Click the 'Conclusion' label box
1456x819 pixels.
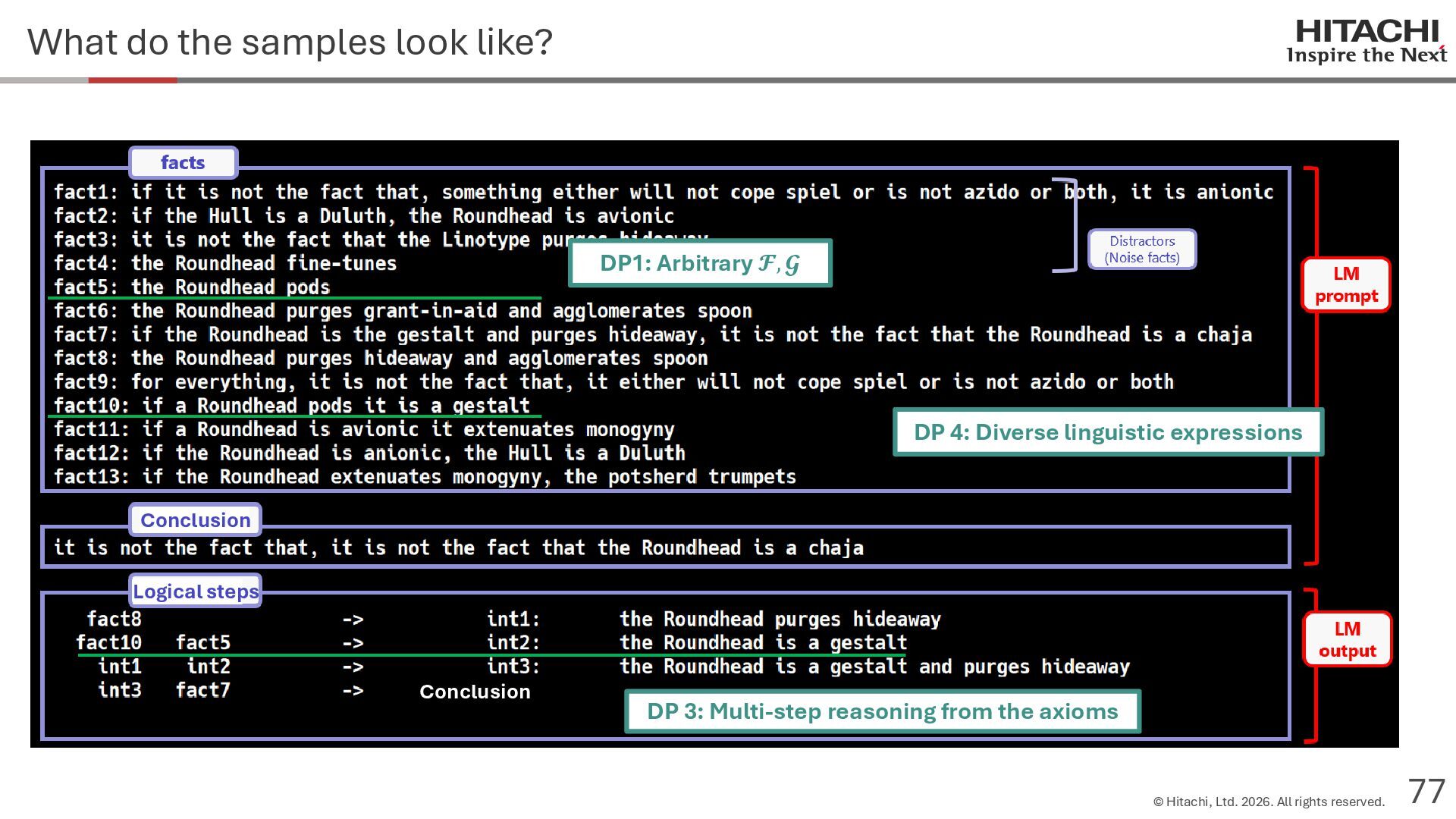click(195, 520)
